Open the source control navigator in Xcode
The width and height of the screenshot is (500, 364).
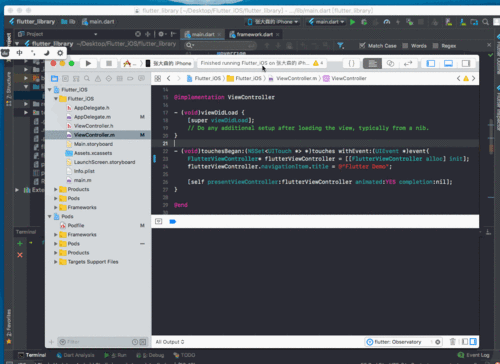pyautogui.click(x=65, y=78)
